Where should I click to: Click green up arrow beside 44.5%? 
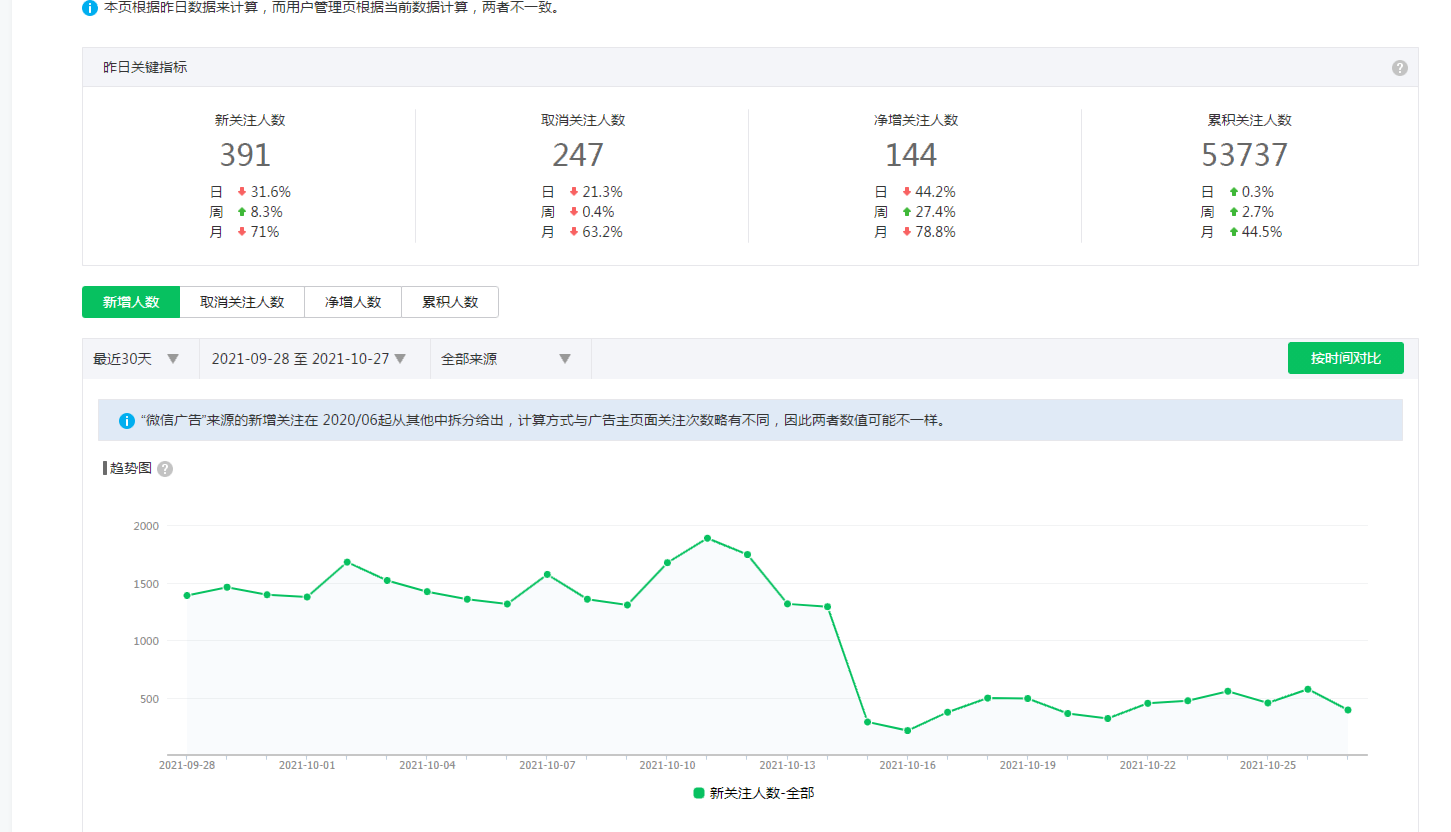(1234, 232)
